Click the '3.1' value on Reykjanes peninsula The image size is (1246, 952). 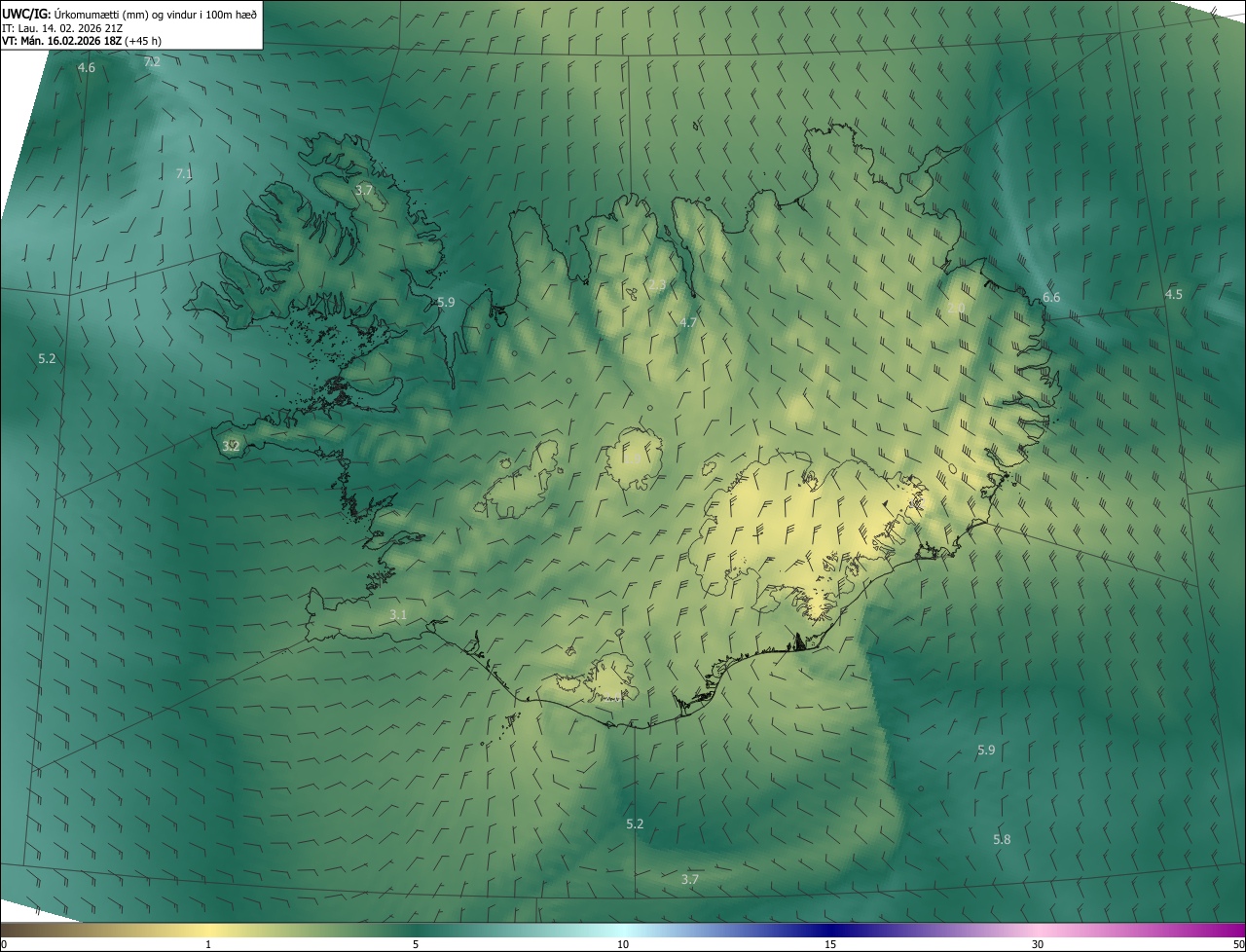coord(398,614)
